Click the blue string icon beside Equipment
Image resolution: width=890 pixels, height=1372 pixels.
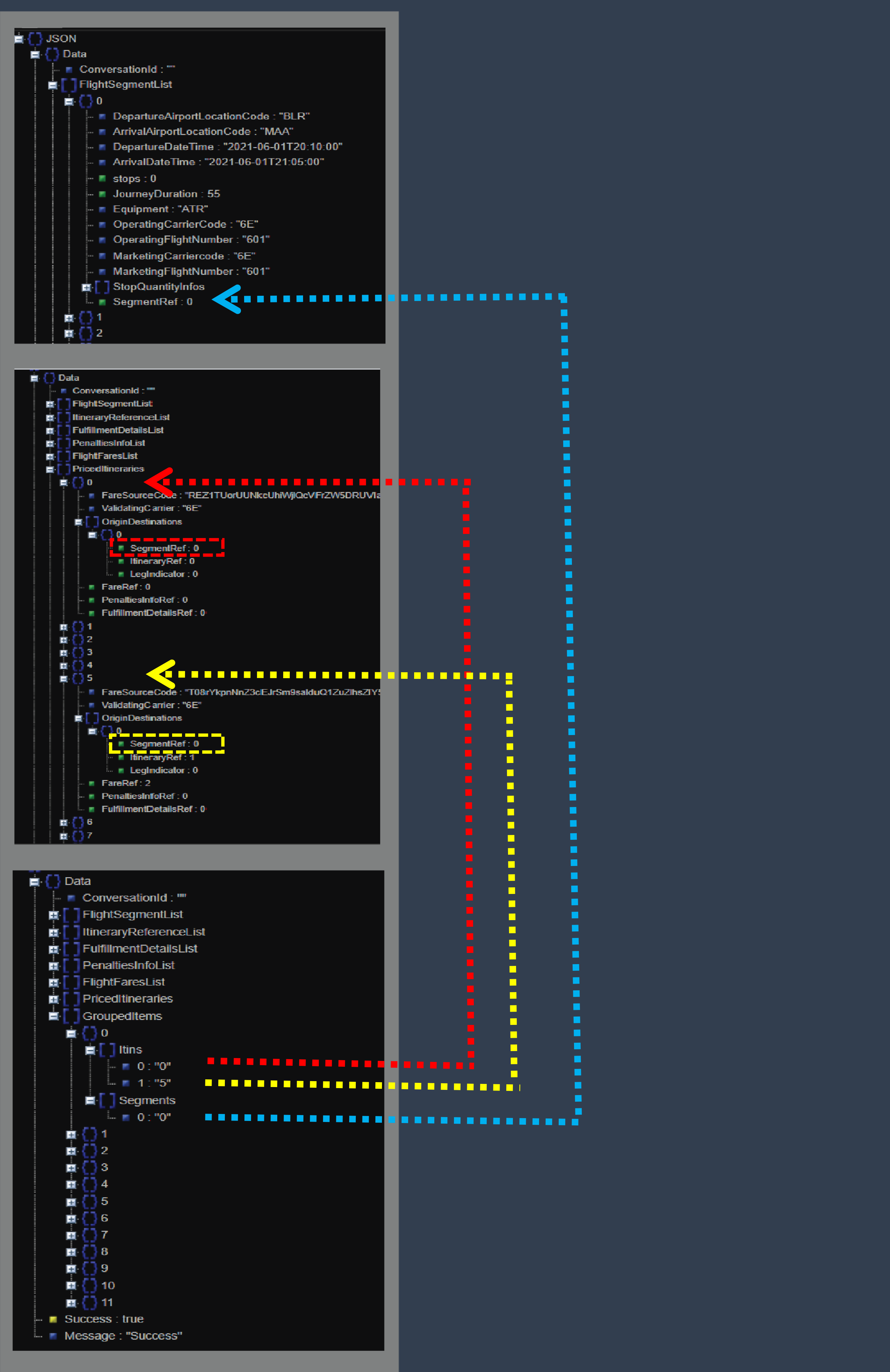102,209
